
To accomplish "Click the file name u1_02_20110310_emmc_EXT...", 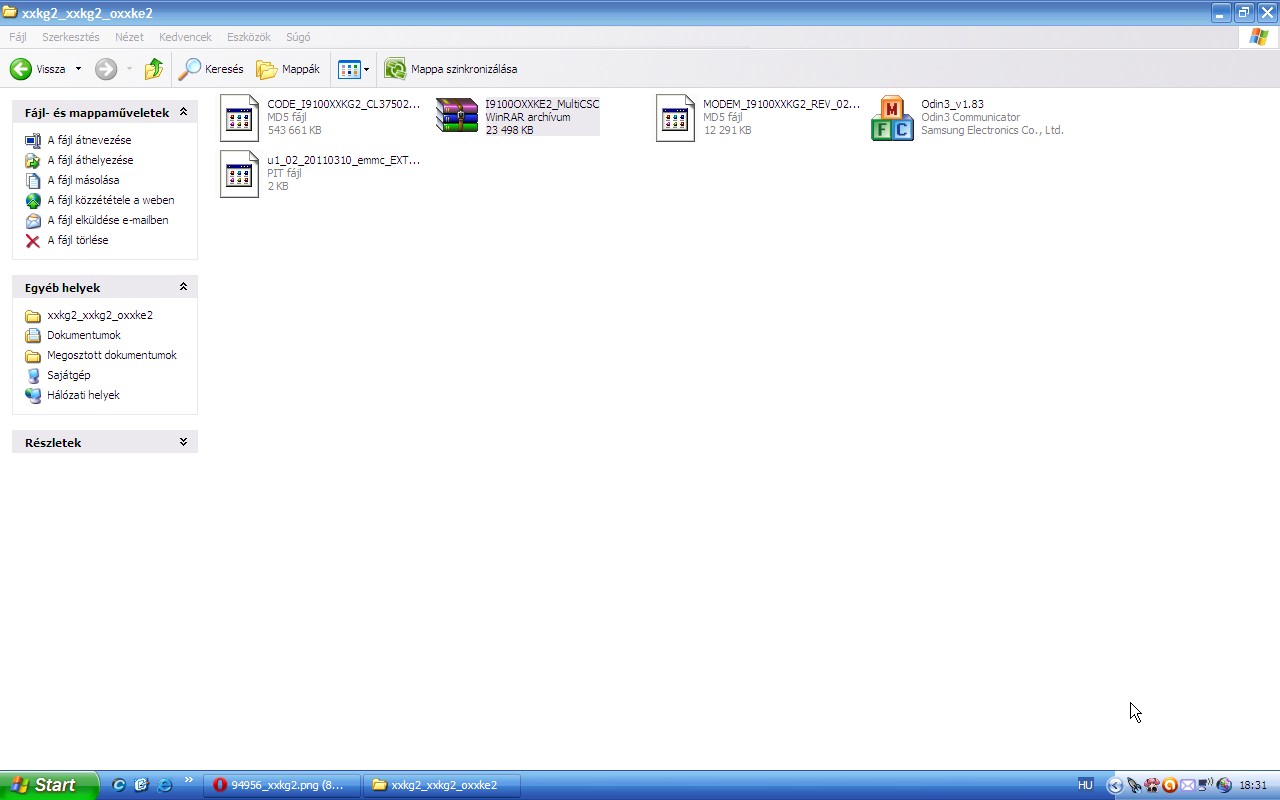I will [344, 160].
